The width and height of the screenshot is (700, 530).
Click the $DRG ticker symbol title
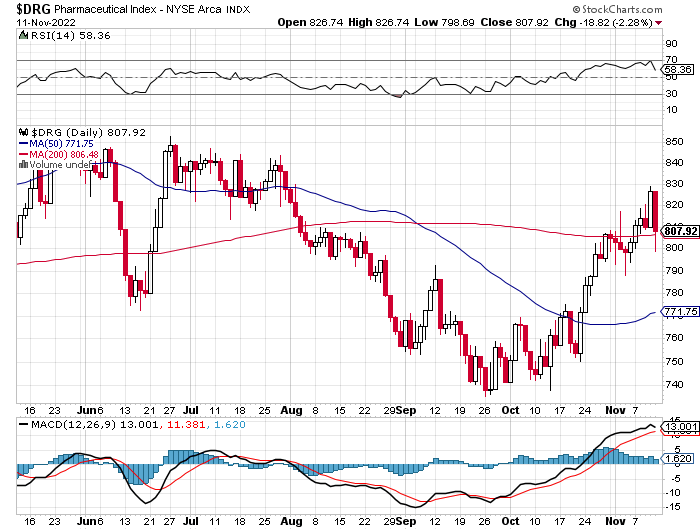click(x=35, y=8)
